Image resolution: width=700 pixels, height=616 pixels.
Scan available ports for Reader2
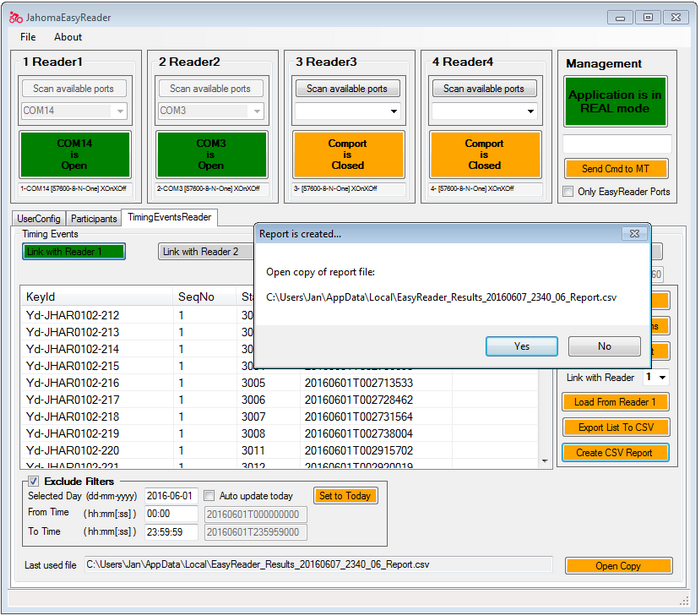210,89
